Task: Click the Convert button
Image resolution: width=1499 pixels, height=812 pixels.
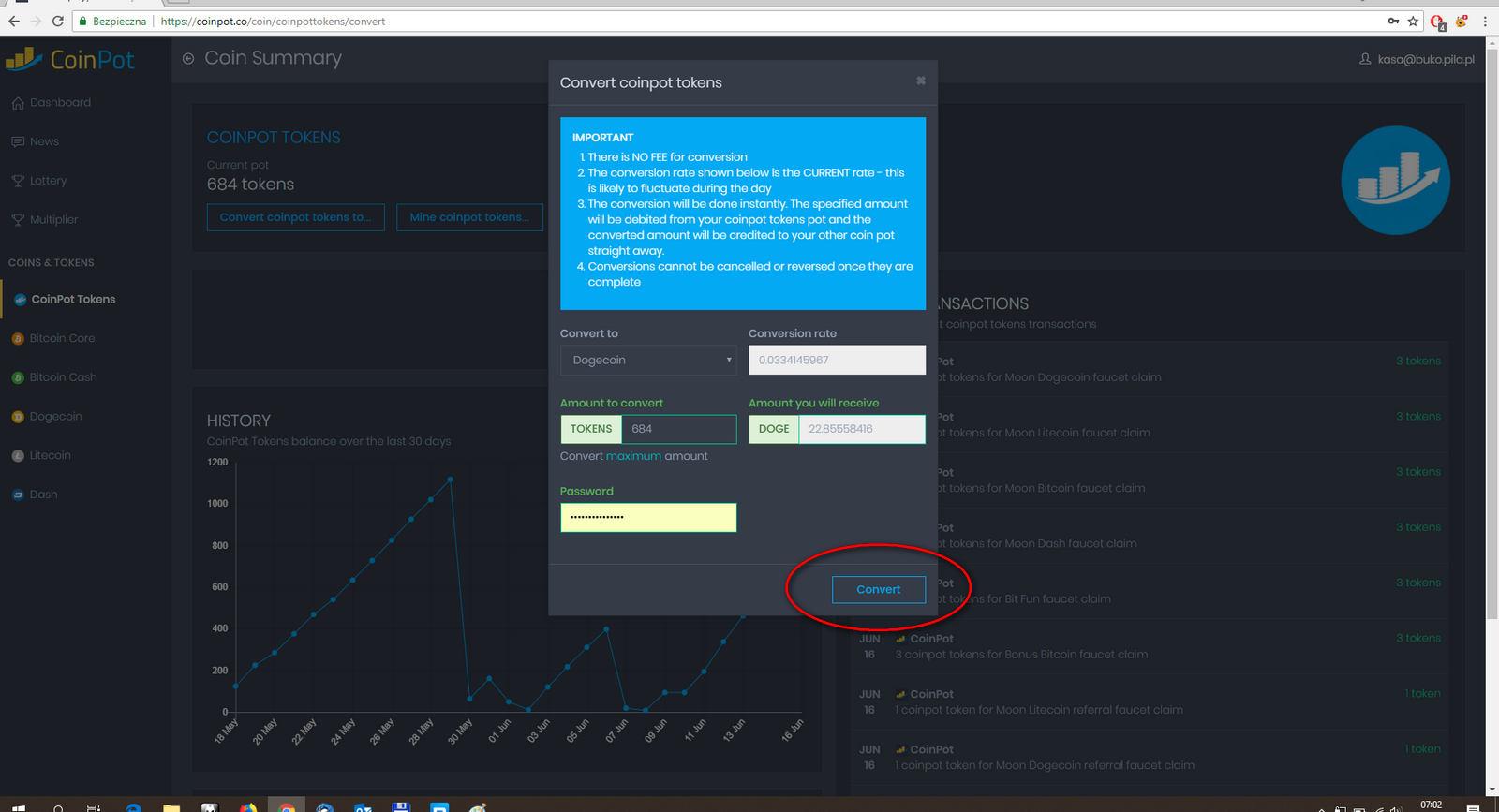Action: pyautogui.click(x=878, y=590)
